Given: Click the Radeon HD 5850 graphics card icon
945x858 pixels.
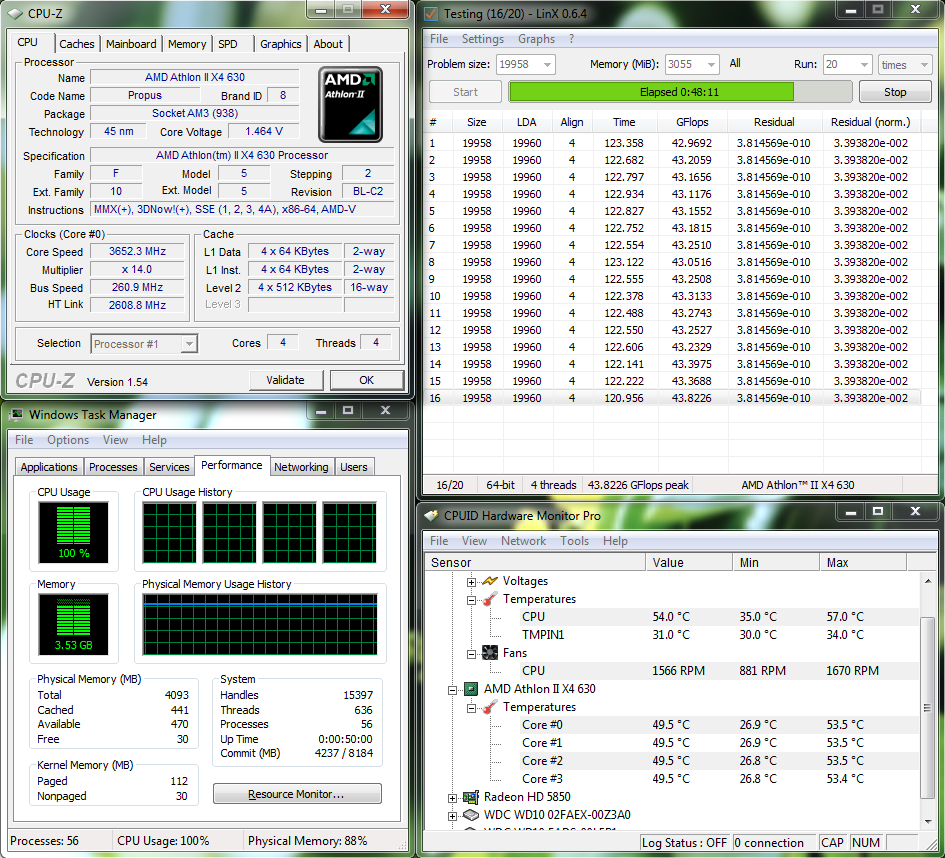Looking at the screenshot, I should (x=470, y=797).
